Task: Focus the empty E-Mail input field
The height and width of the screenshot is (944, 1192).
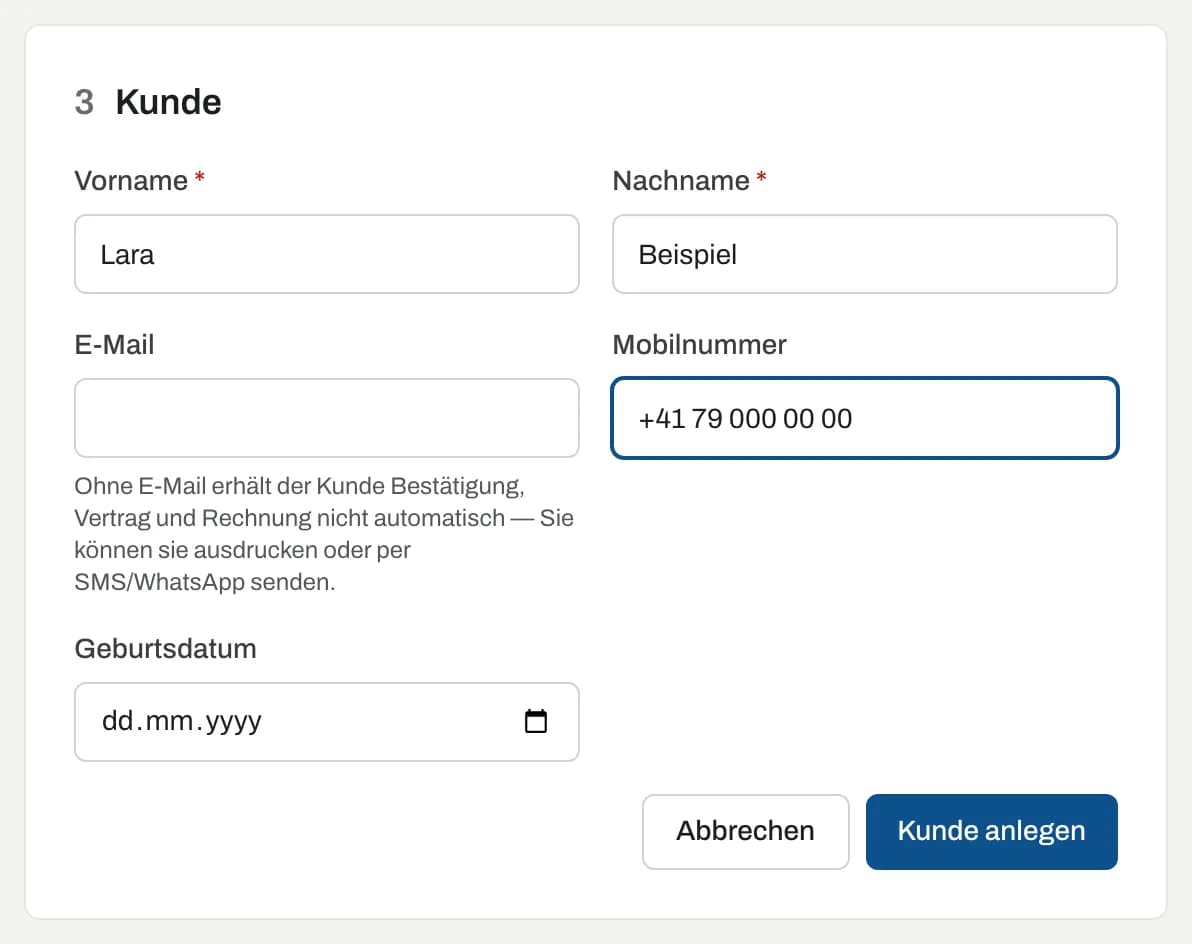Action: [327, 418]
